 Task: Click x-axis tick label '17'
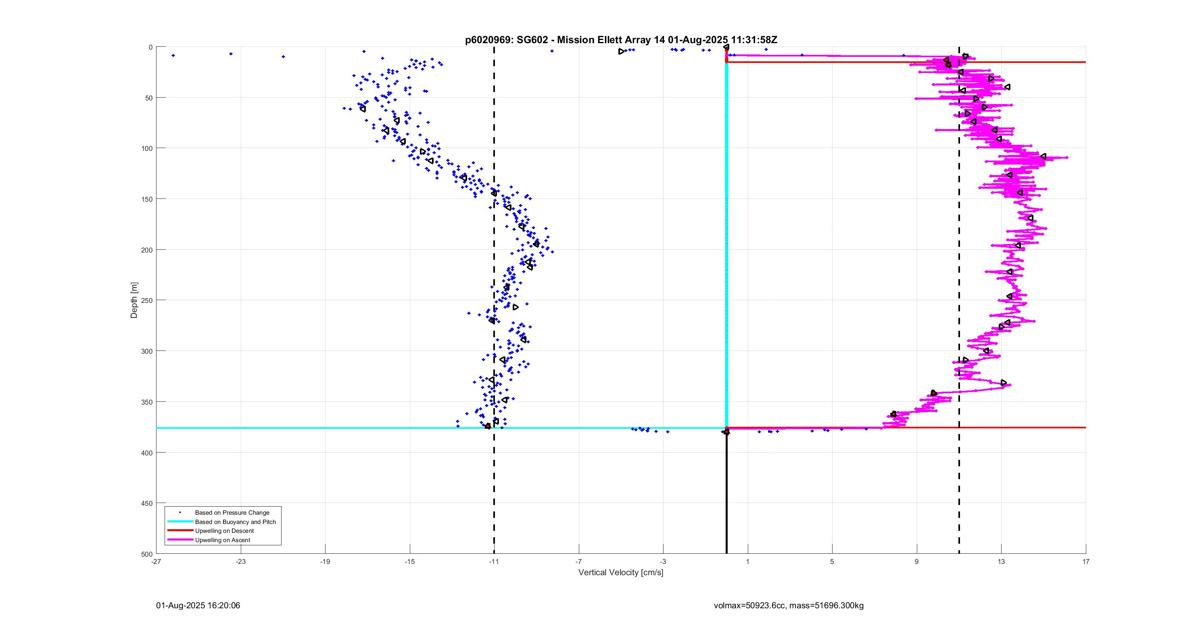[1085, 561]
